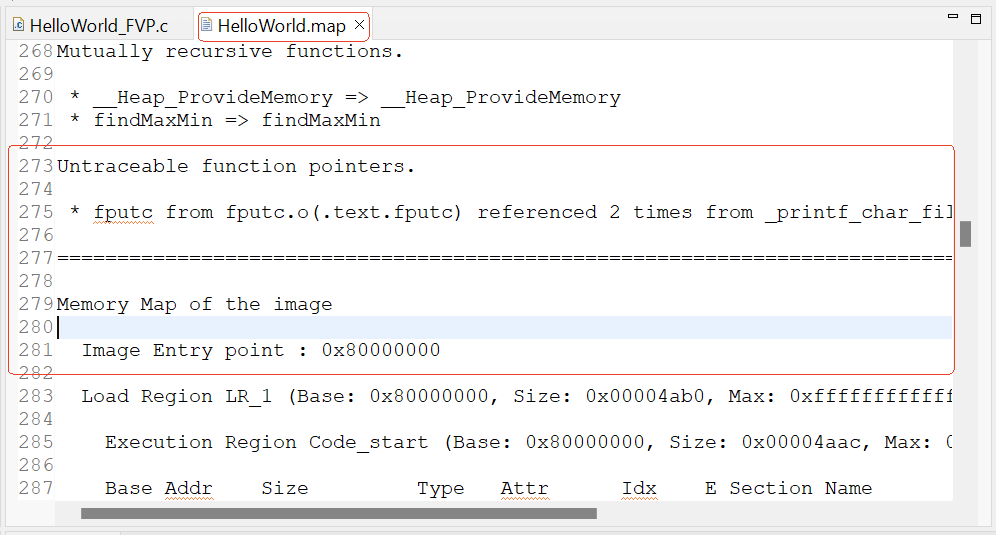The height and width of the screenshot is (535, 996).
Task: Click the underlined 'fputc' word on line 275
Action: tap(123, 212)
